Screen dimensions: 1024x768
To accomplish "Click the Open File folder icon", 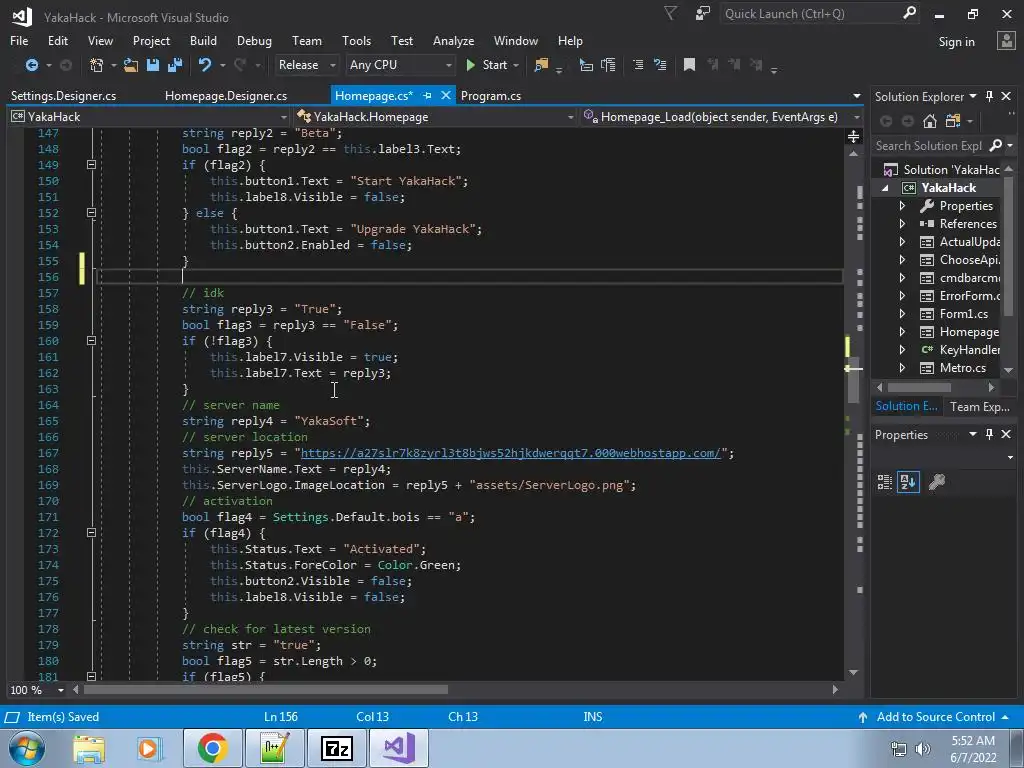I will [131, 65].
